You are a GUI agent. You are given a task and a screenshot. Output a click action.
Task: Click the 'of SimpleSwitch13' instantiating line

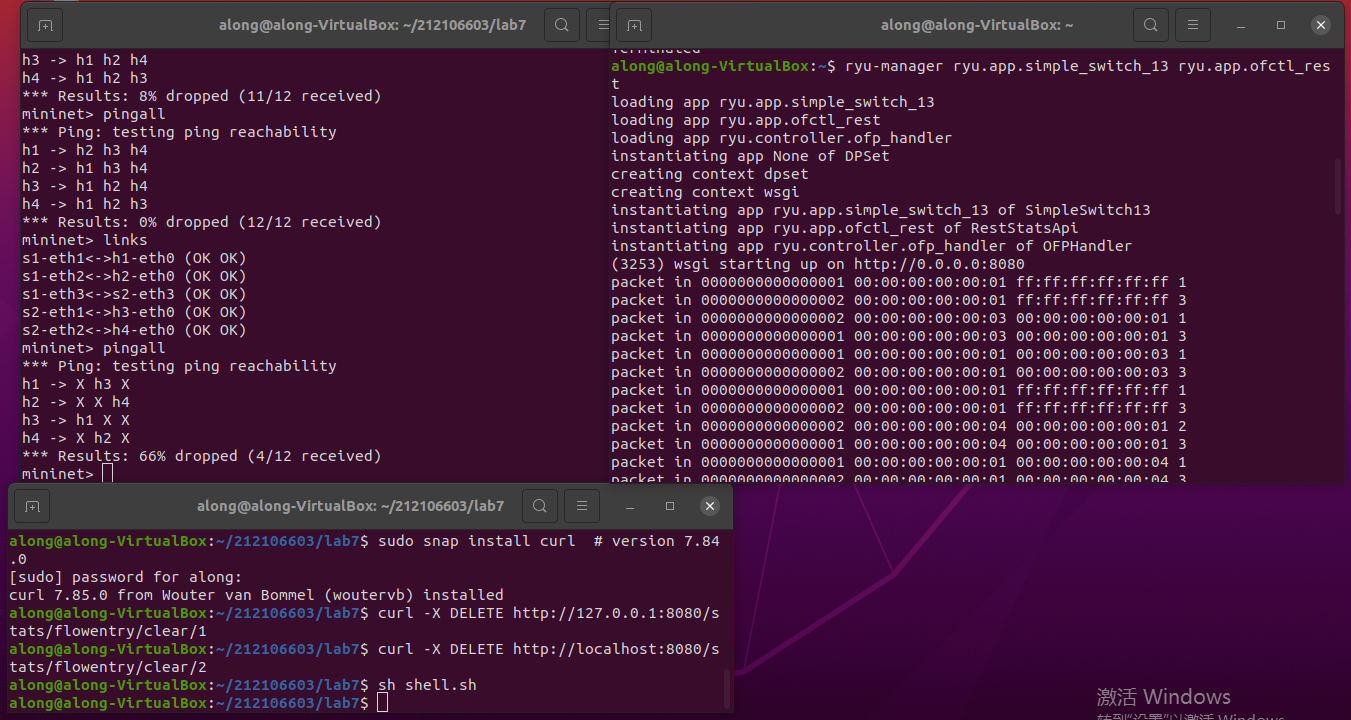click(881, 210)
